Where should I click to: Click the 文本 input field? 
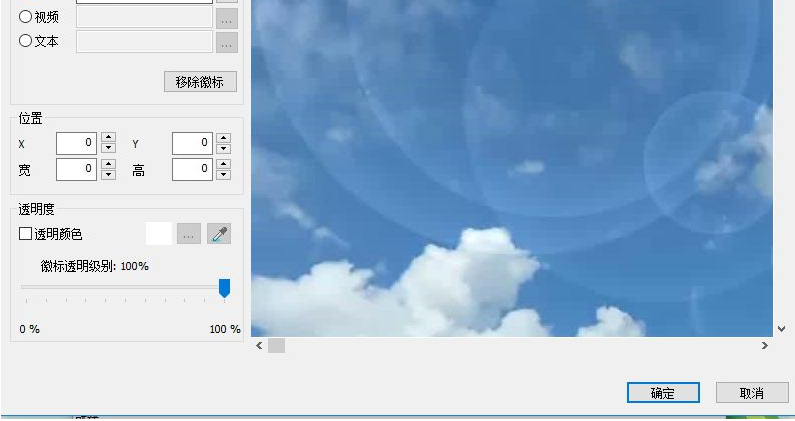(x=144, y=42)
